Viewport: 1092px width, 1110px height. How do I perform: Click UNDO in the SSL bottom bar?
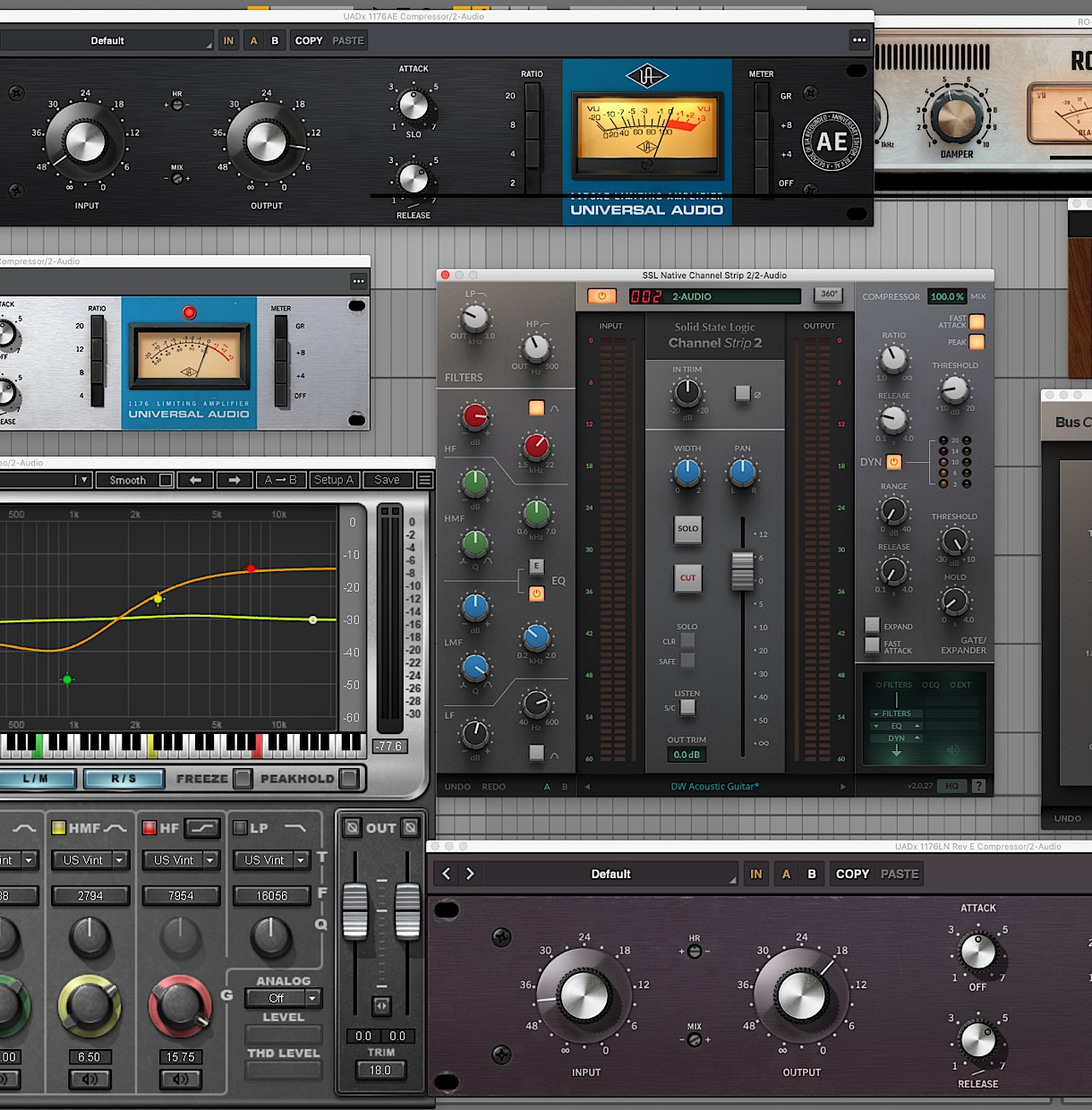click(x=457, y=787)
